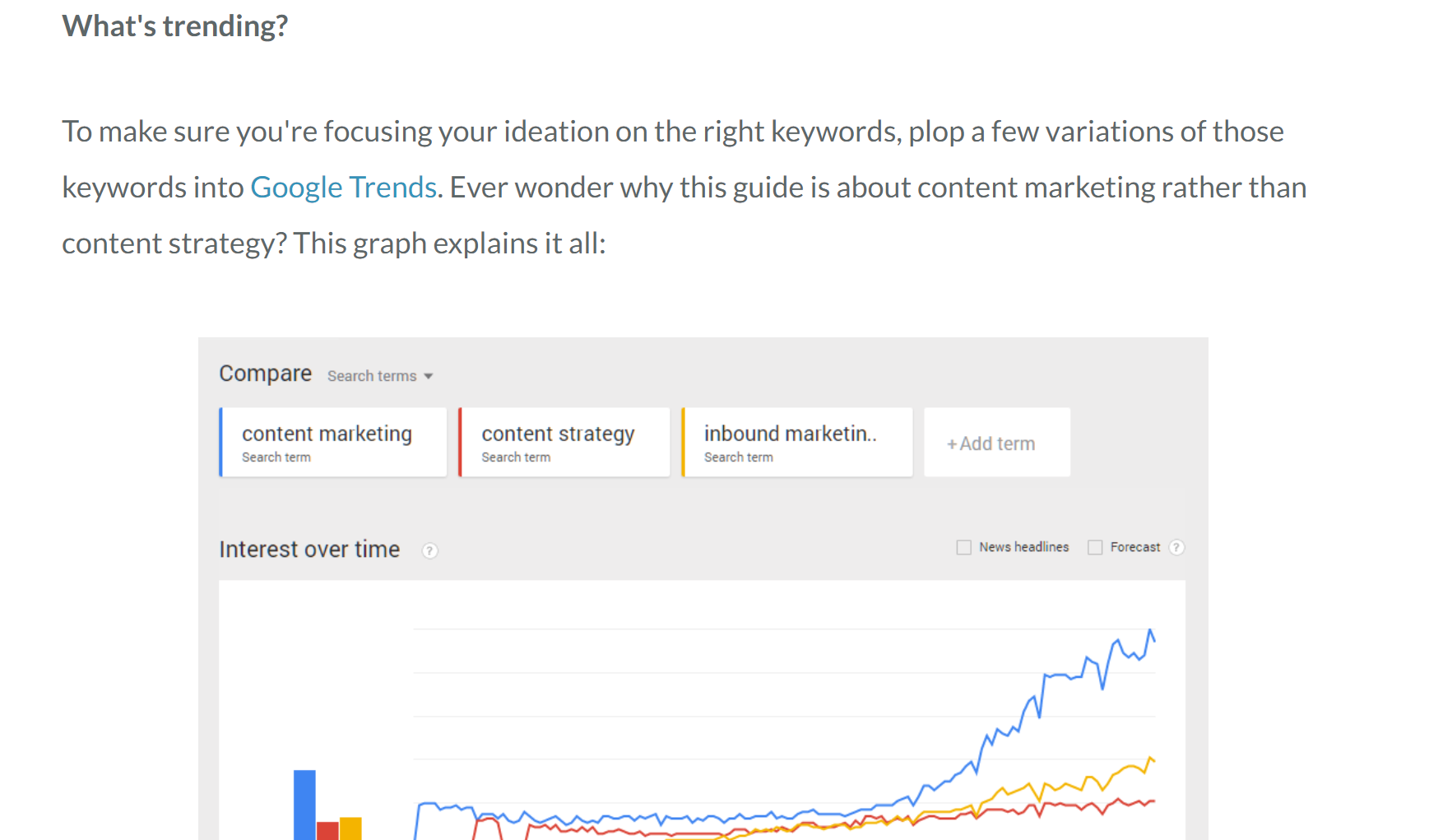Open the Google Trends link
This screenshot has width=1429, height=840.
click(343, 188)
